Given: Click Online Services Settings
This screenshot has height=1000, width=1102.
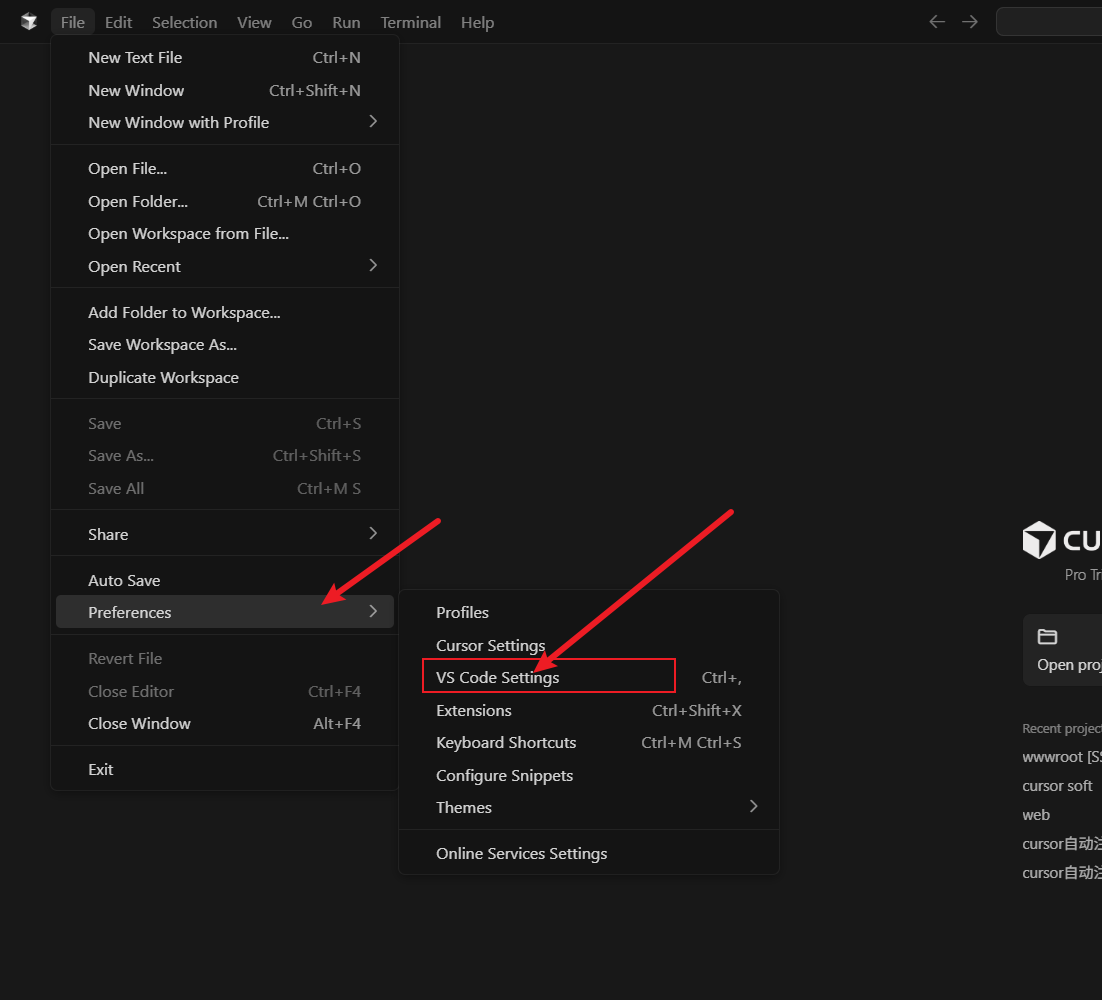Looking at the screenshot, I should tap(521, 853).
